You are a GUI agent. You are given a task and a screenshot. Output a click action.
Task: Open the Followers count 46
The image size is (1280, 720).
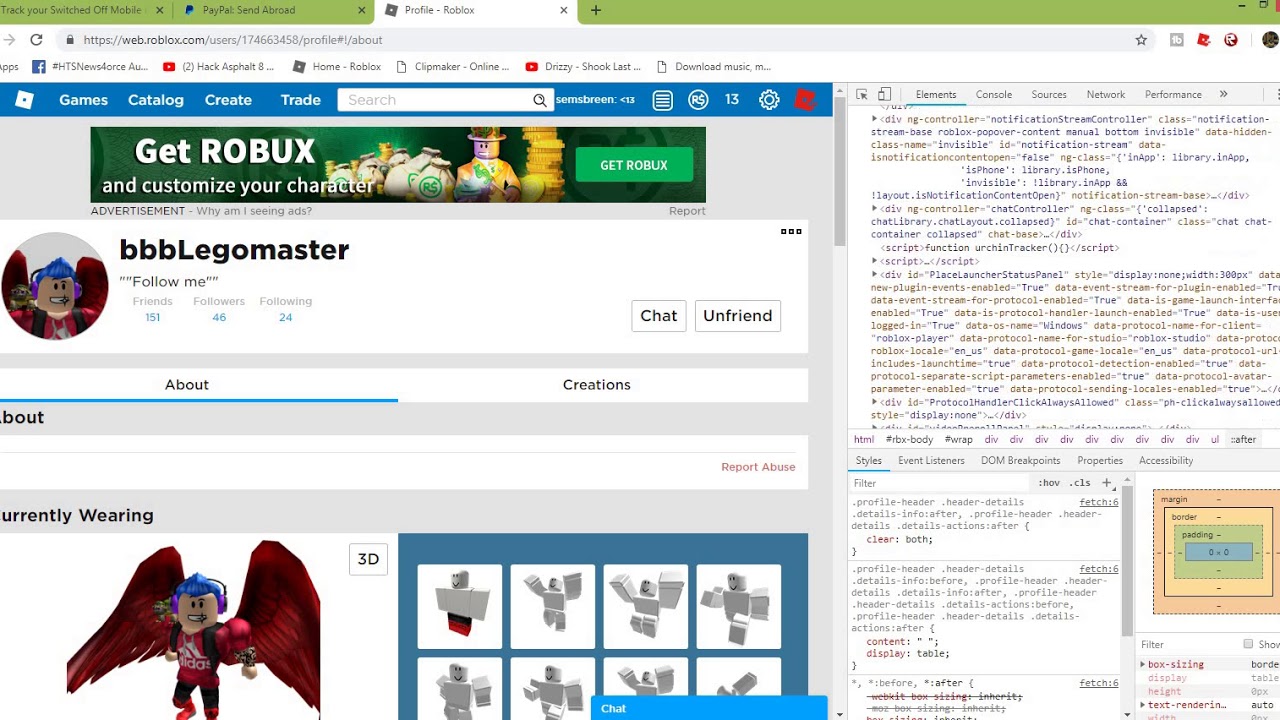pyautogui.click(x=219, y=317)
